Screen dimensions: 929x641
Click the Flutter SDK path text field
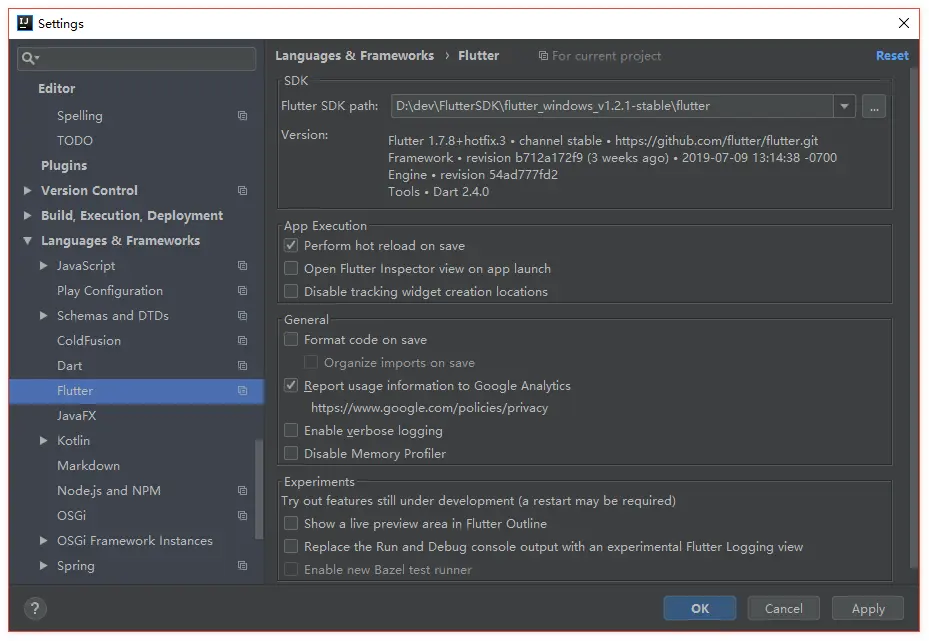pos(611,106)
